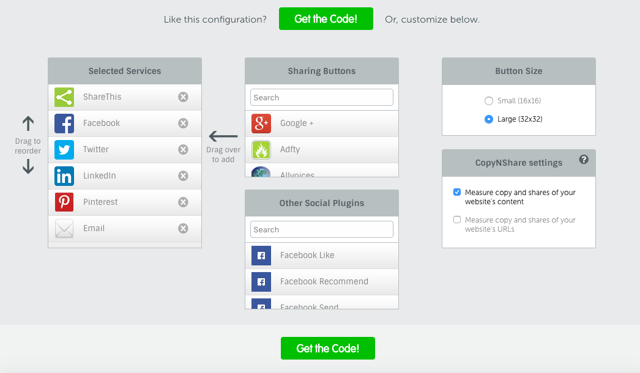Select Large (32x32) button size
The height and width of the screenshot is (373, 640).
tap(489, 119)
